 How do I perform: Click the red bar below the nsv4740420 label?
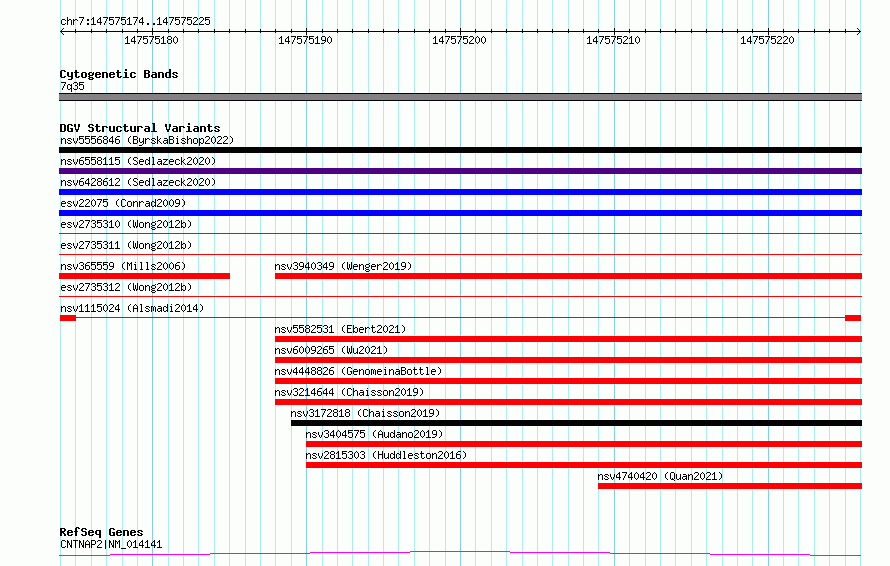(730, 487)
